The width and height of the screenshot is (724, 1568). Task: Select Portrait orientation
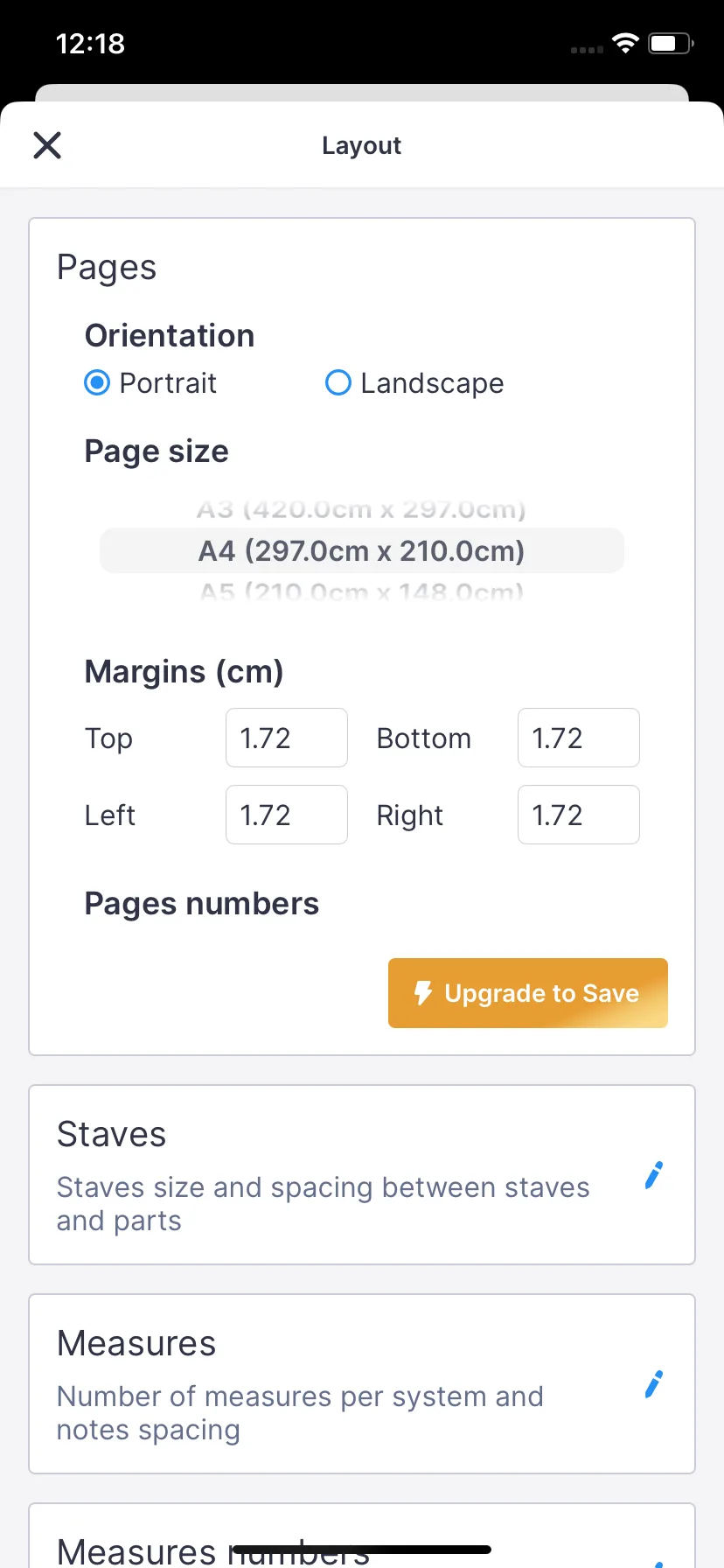point(97,383)
